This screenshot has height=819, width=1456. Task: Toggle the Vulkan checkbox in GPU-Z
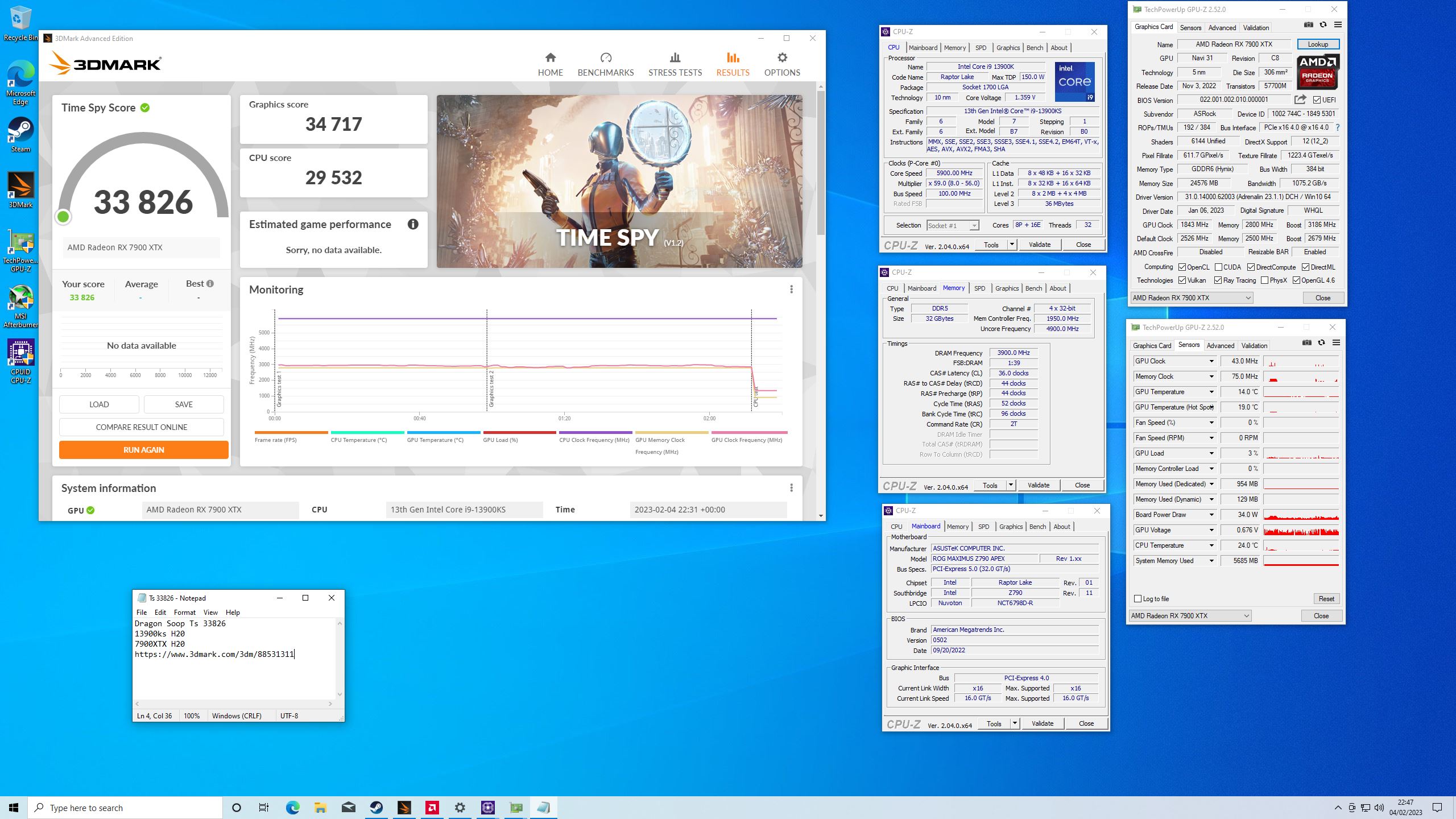1182,280
